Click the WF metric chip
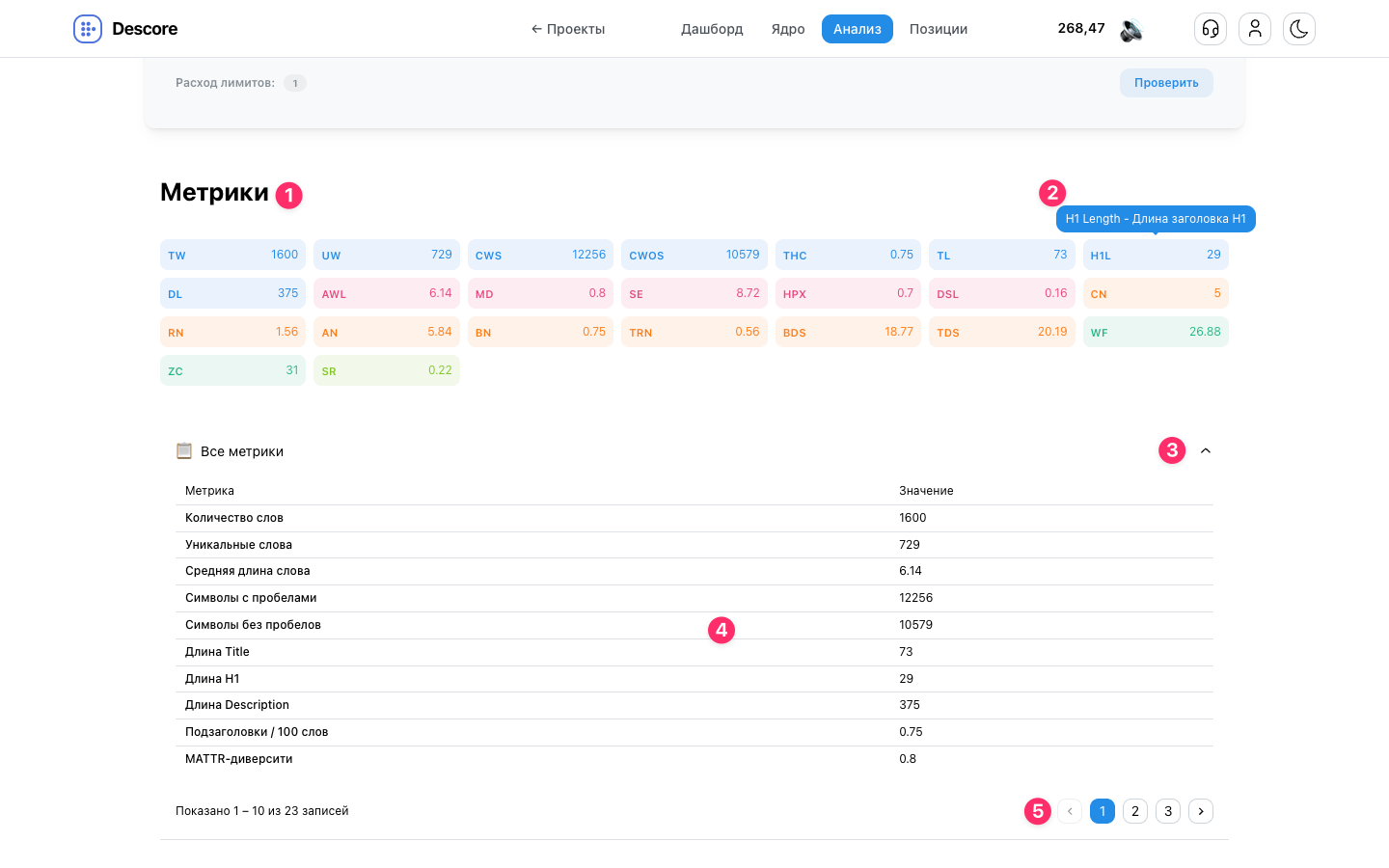The image size is (1389, 868). (1156, 332)
